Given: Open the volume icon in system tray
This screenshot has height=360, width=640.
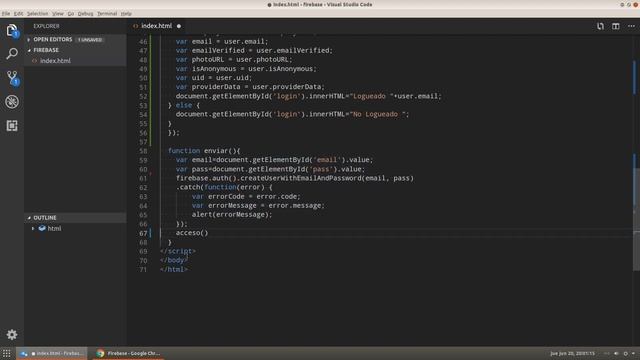Looking at the screenshot, I should (x=616, y=353).
